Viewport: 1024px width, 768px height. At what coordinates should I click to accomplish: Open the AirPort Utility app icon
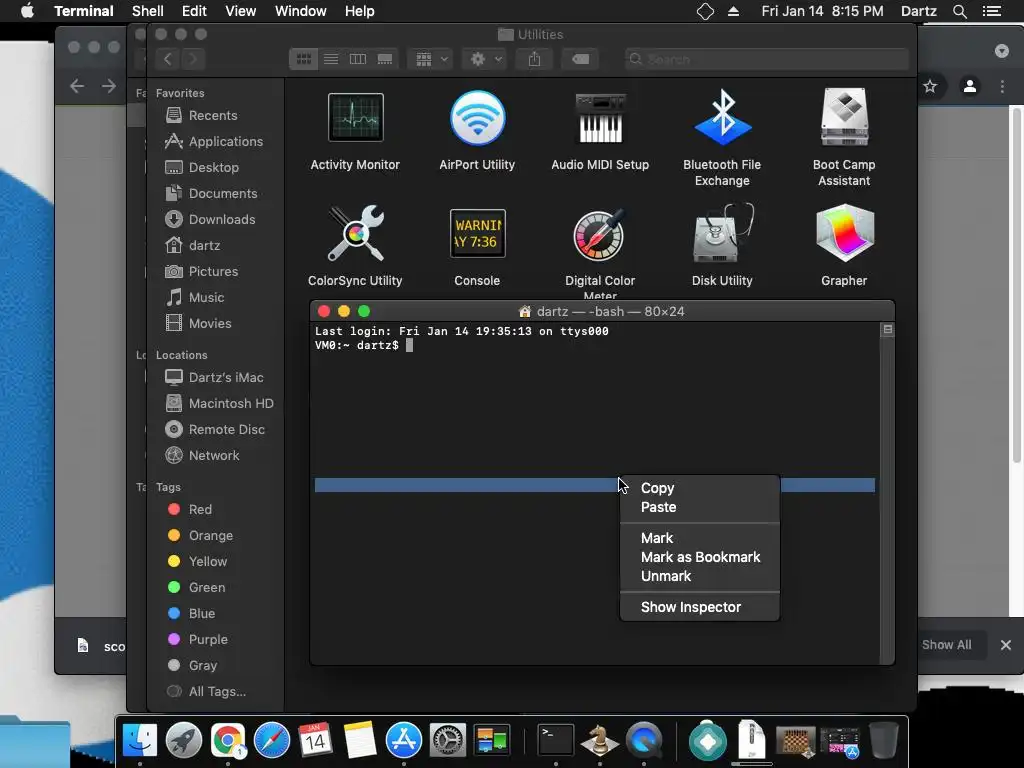point(477,118)
